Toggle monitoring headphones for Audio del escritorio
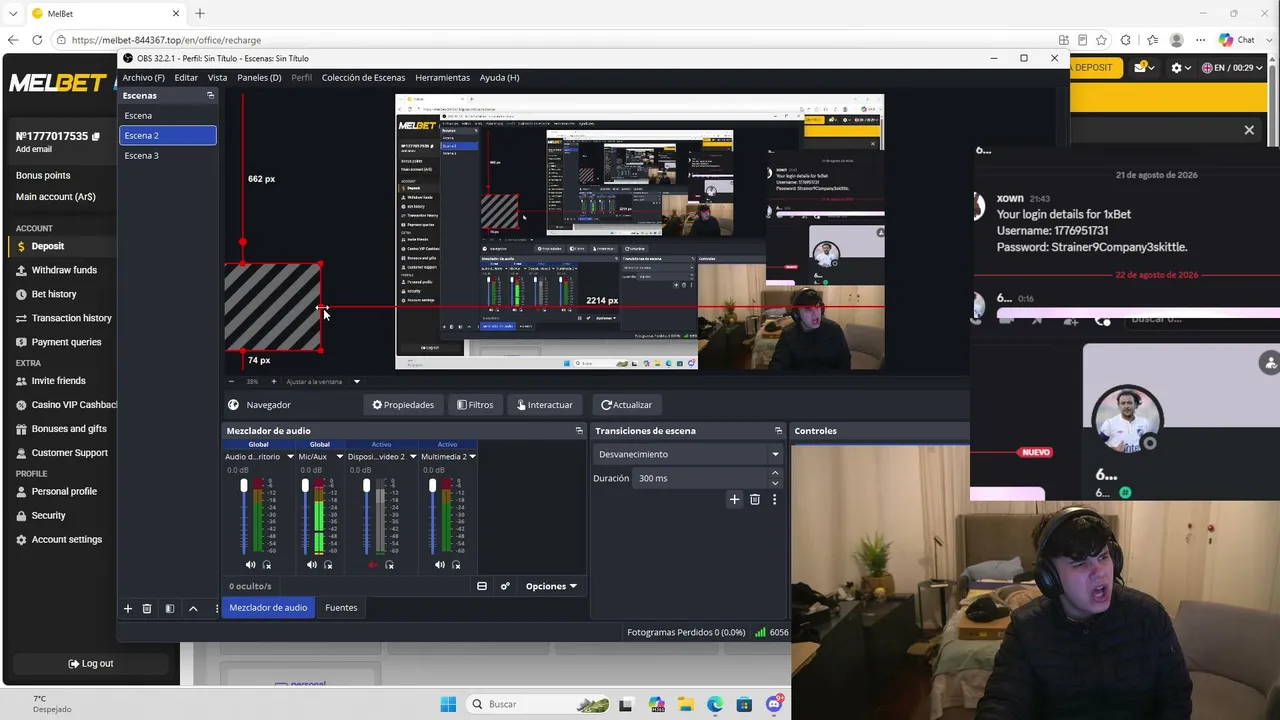 [266, 565]
